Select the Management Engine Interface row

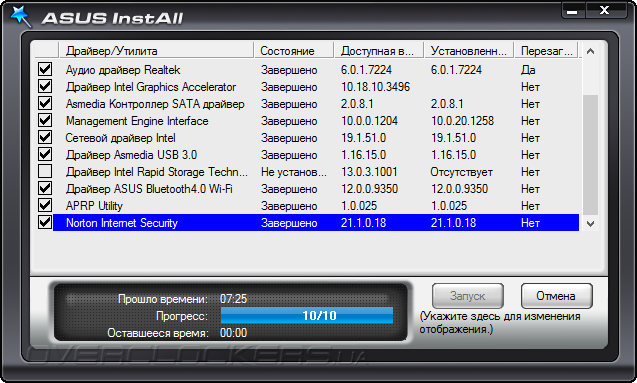[x=316, y=121]
